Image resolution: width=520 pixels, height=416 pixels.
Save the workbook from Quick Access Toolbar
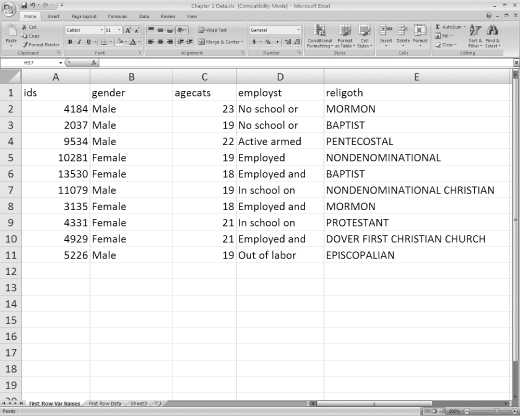(x=24, y=5)
